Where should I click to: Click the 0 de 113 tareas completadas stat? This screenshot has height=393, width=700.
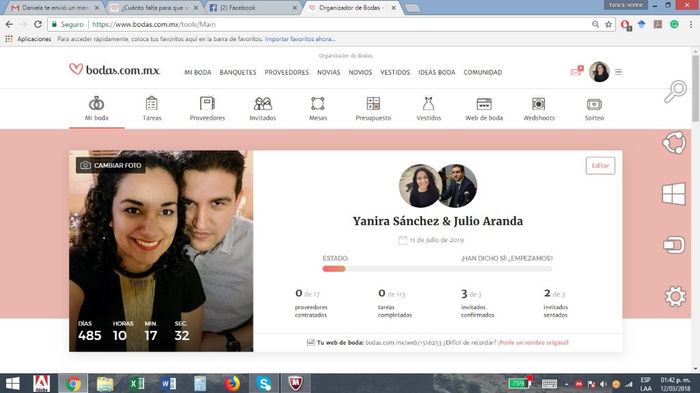[x=395, y=303]
